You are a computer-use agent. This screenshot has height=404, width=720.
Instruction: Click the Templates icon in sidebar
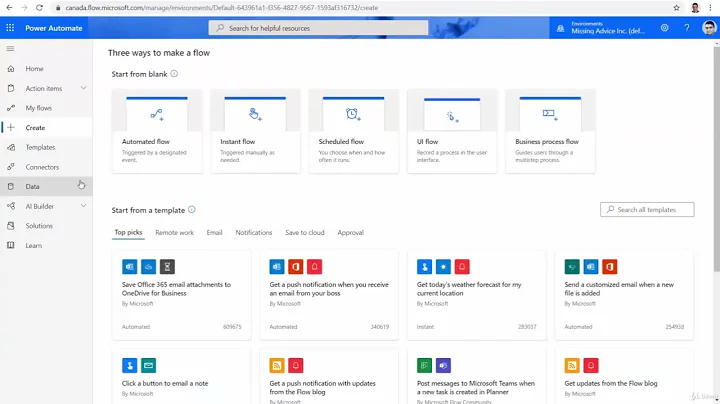click(x=11, y=147)
